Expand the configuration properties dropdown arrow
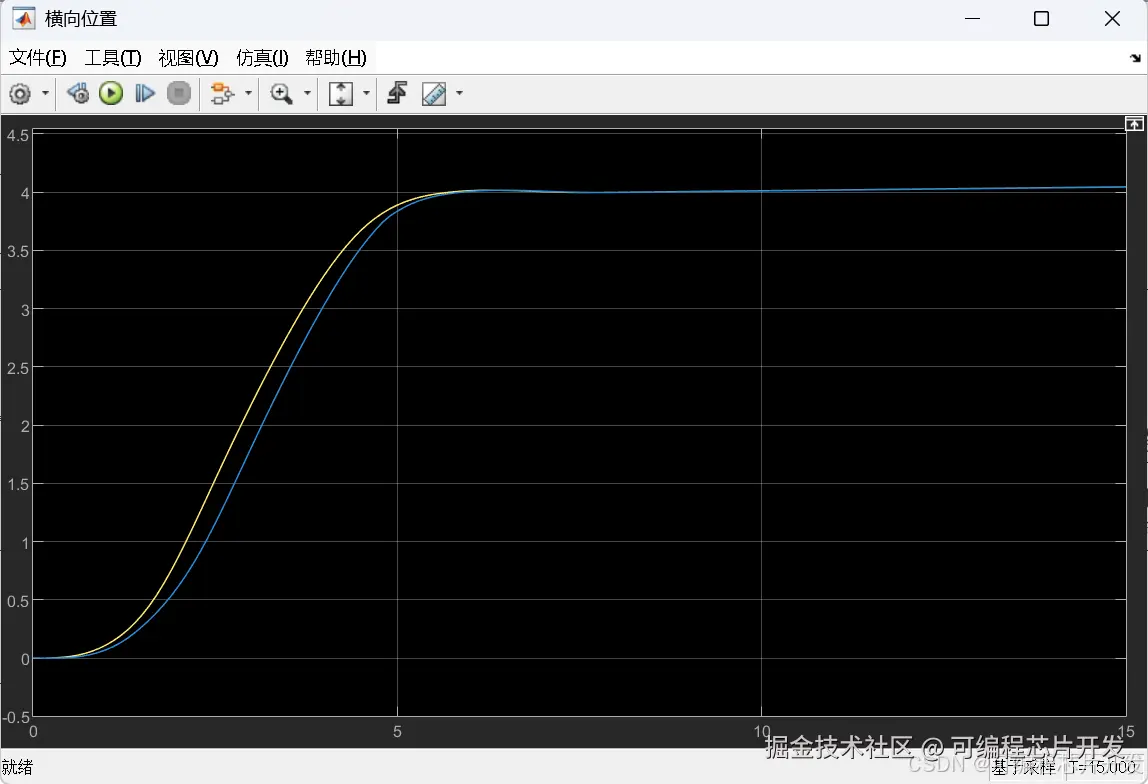Viewport: 1148px width, 784px height. pos(45,93)
